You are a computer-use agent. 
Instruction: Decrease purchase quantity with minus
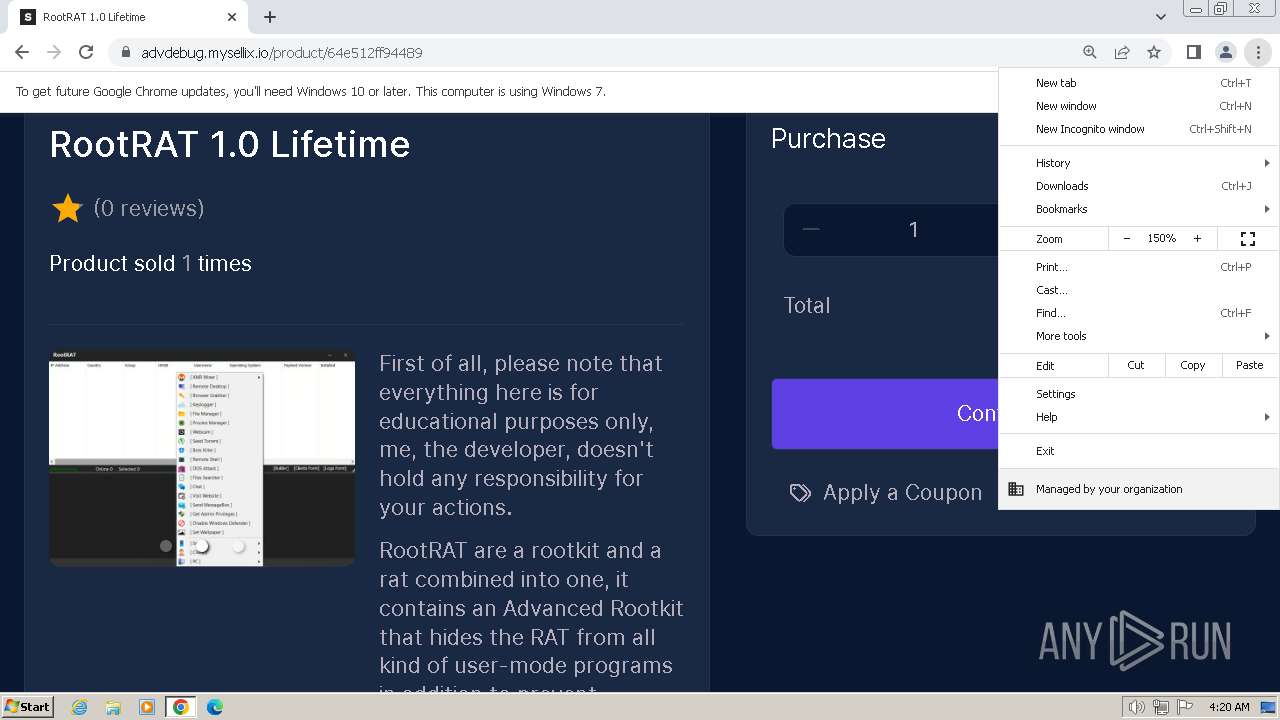pos(811,230)
